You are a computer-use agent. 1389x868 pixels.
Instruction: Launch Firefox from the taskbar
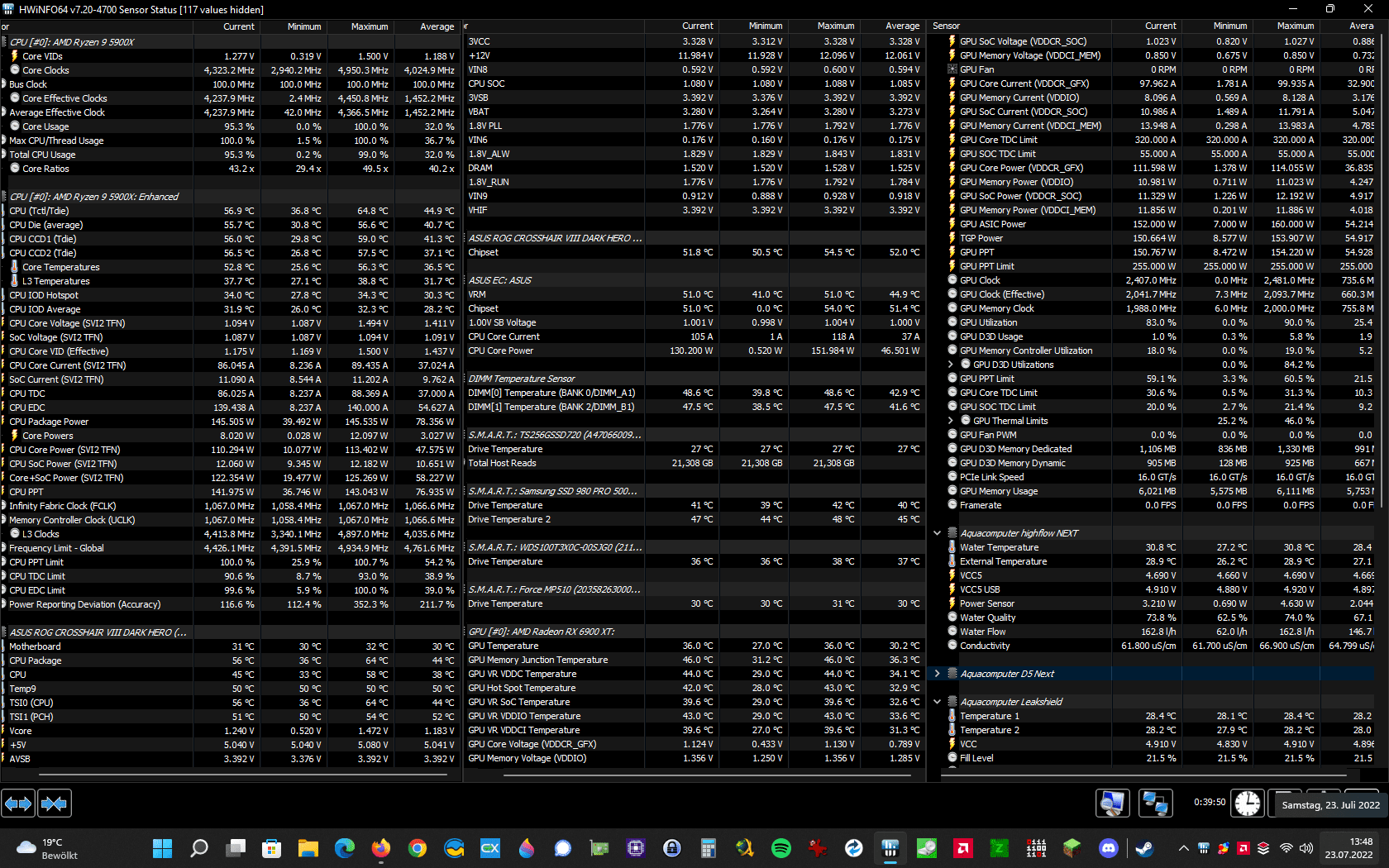381,848
